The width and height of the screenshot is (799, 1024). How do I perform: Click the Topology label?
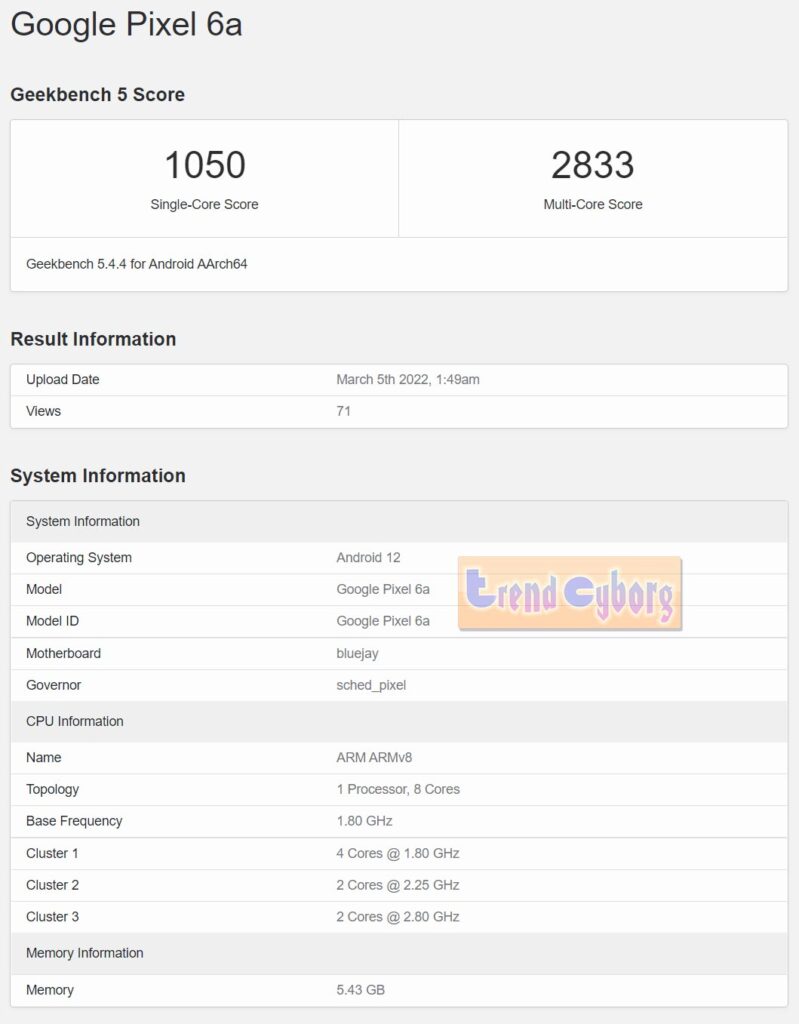[x=52, y=790]
